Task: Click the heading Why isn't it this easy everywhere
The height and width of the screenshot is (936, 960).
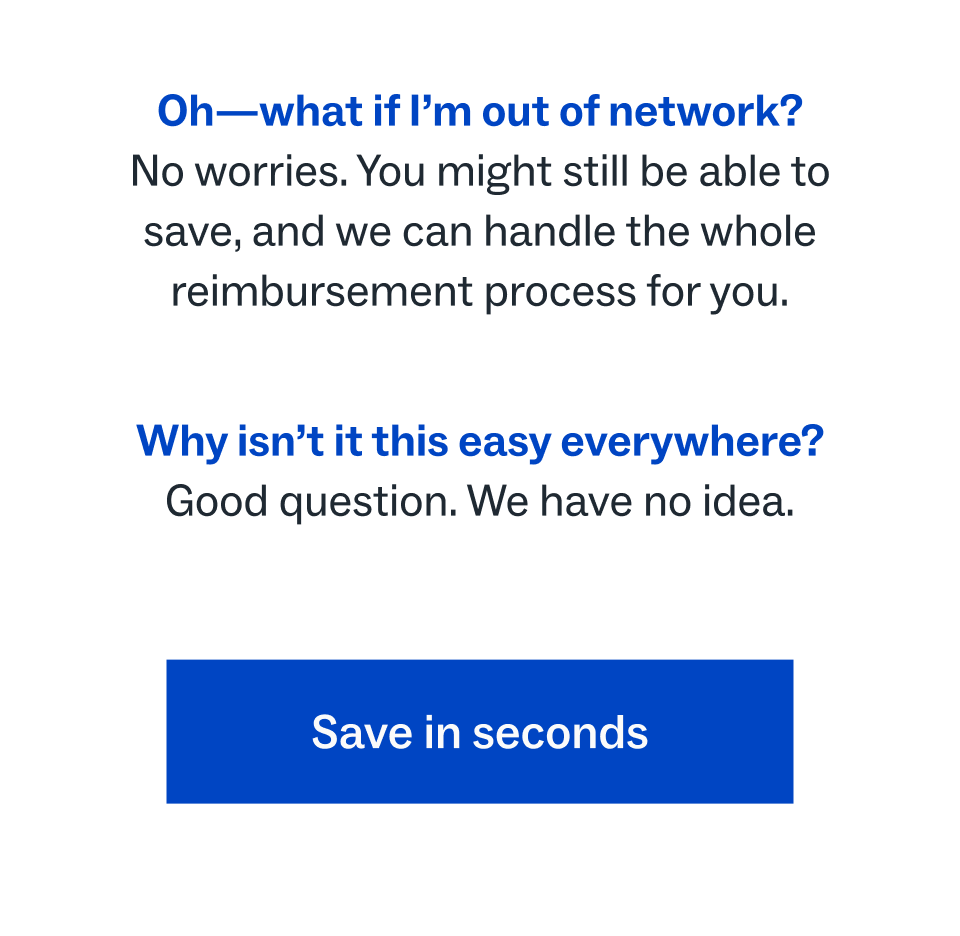Action: tap(480, 440)
